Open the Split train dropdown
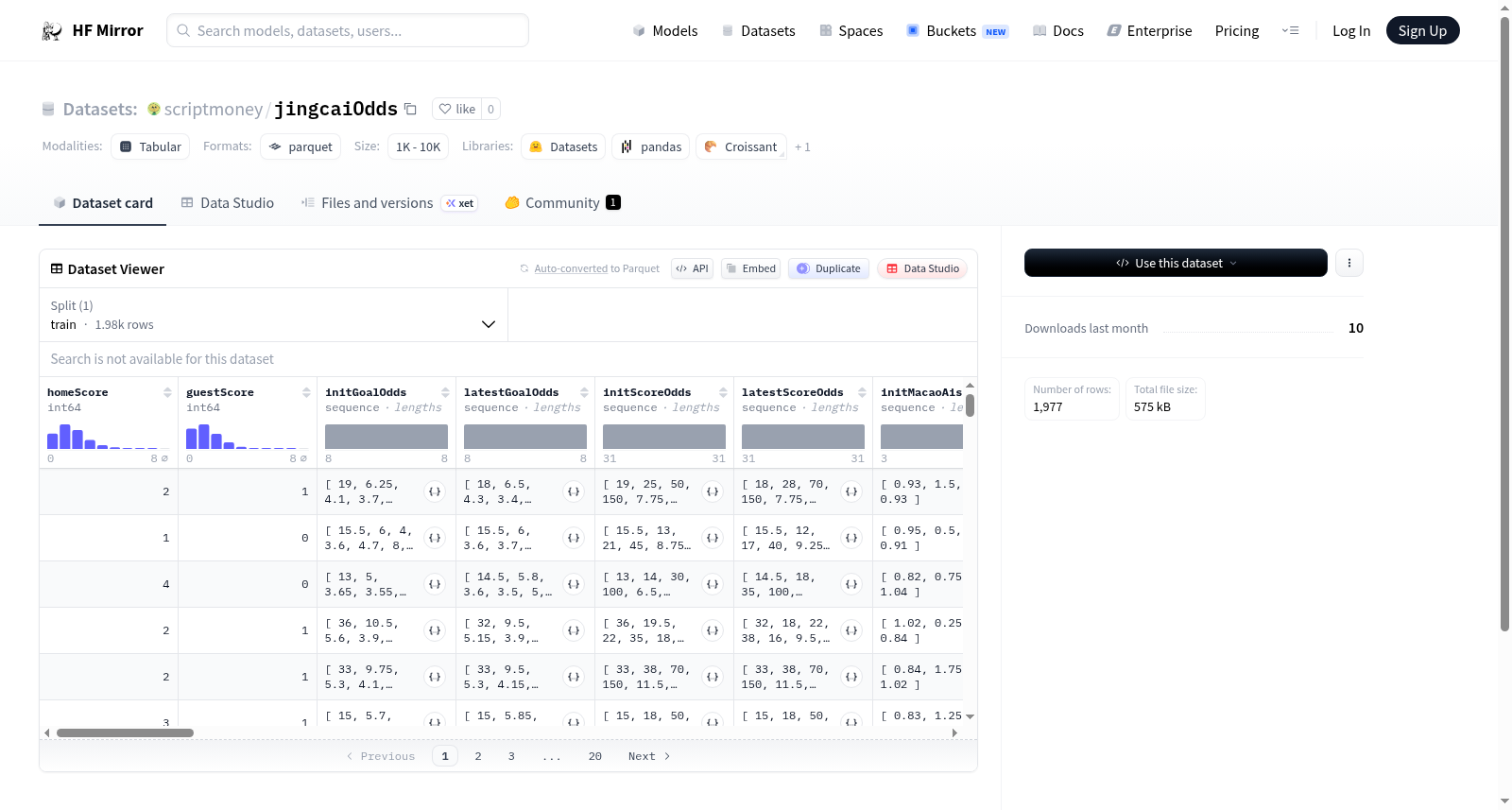1512x810 pixels. (x=273, y=315)
